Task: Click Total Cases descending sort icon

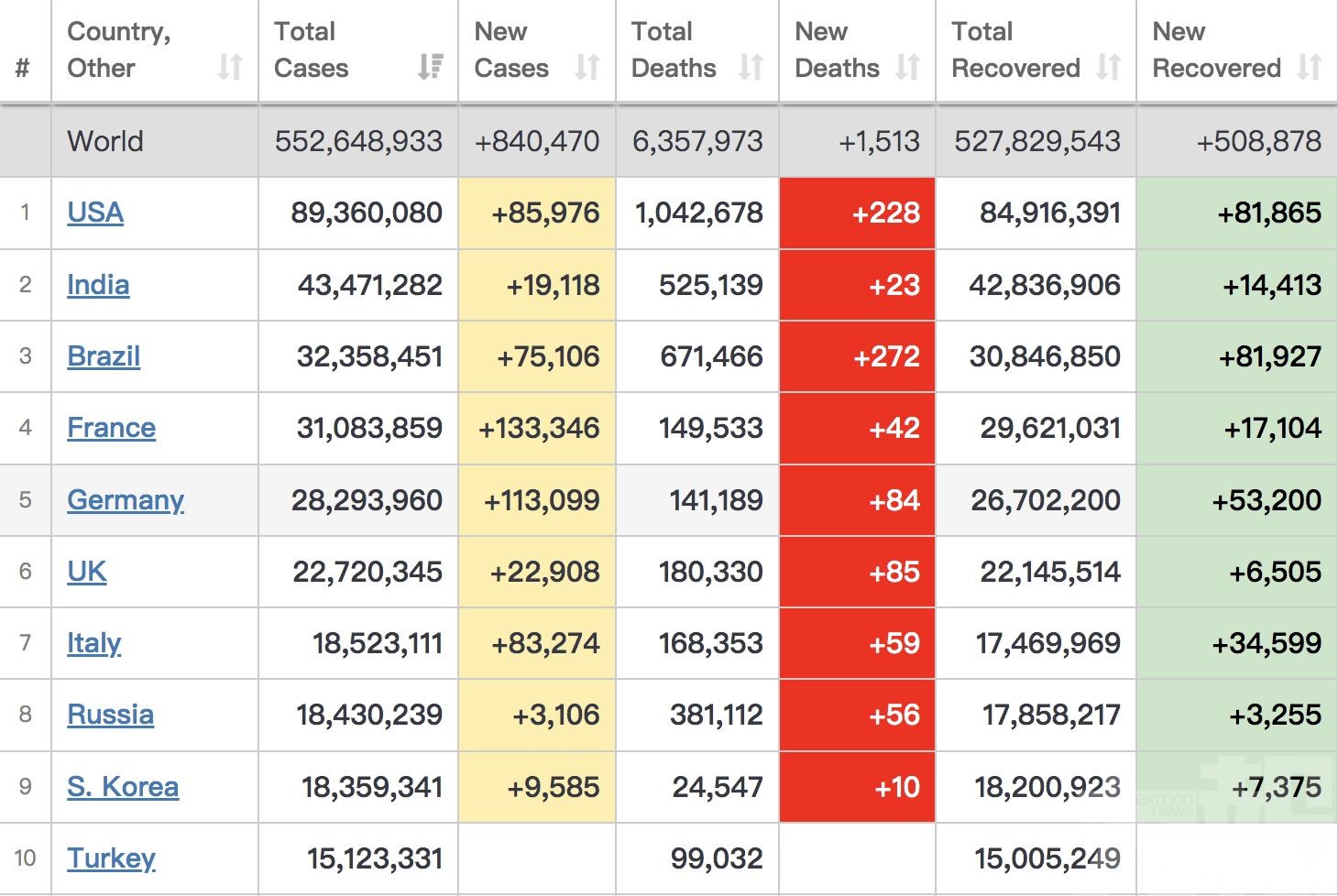Action: [430, 67]
